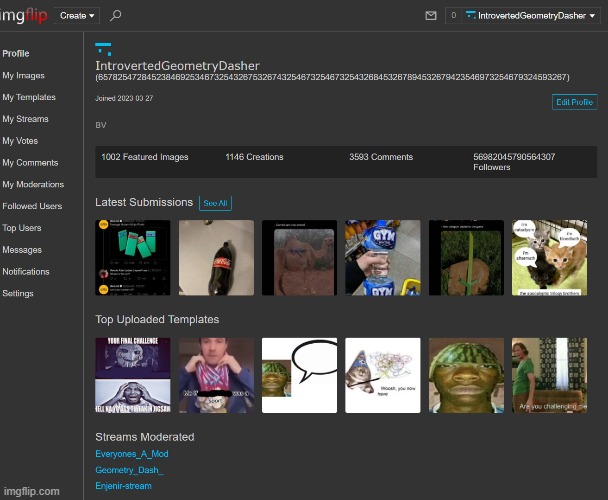Open the cats speech bubble submission thumbnail

click(x=549, y=258)
